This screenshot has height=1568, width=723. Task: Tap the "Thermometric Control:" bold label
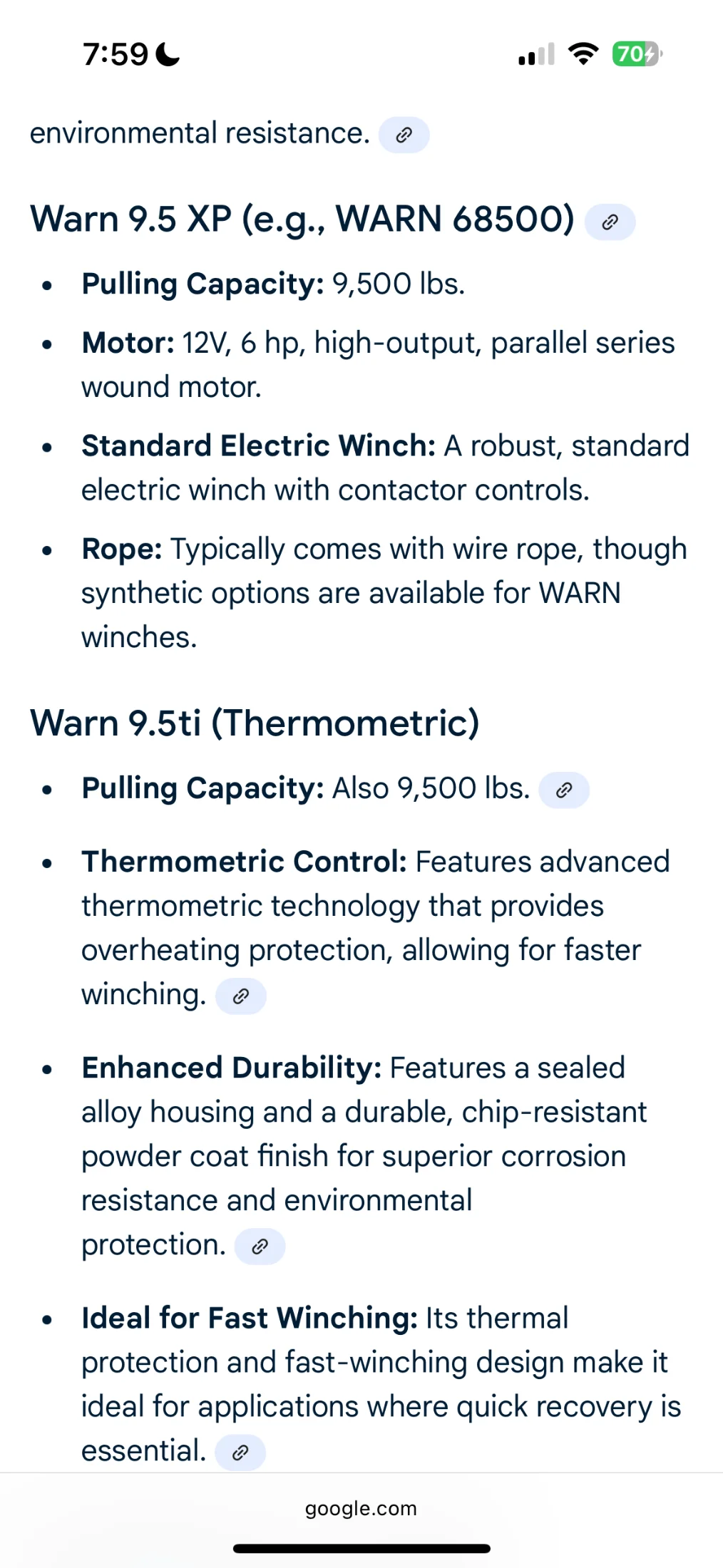pyautogui.click(x=244, y=862)
